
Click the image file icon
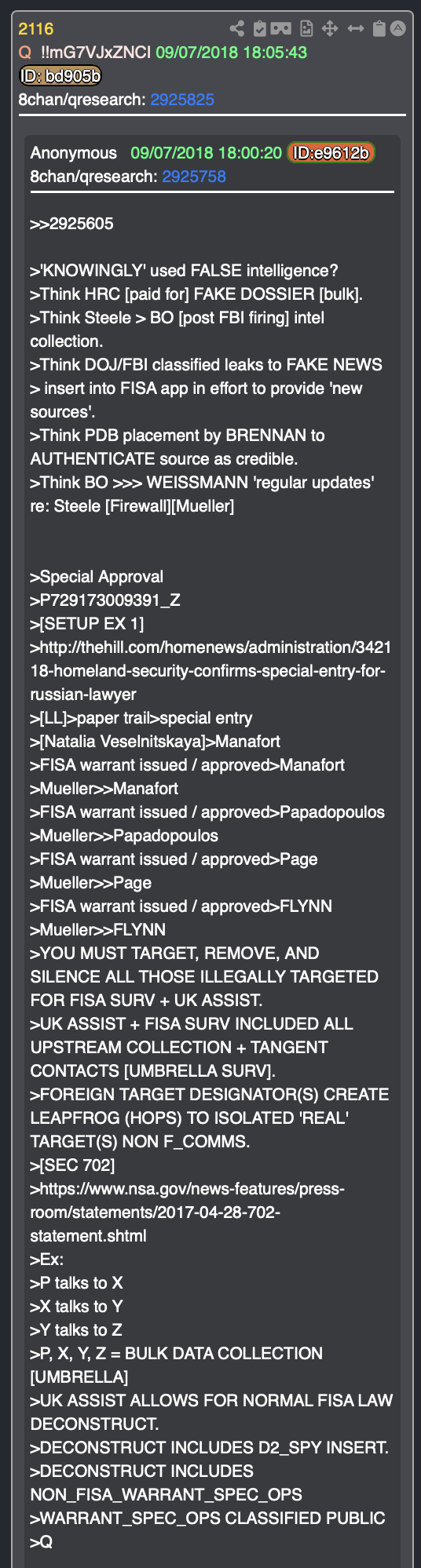[x=306, y=29]
